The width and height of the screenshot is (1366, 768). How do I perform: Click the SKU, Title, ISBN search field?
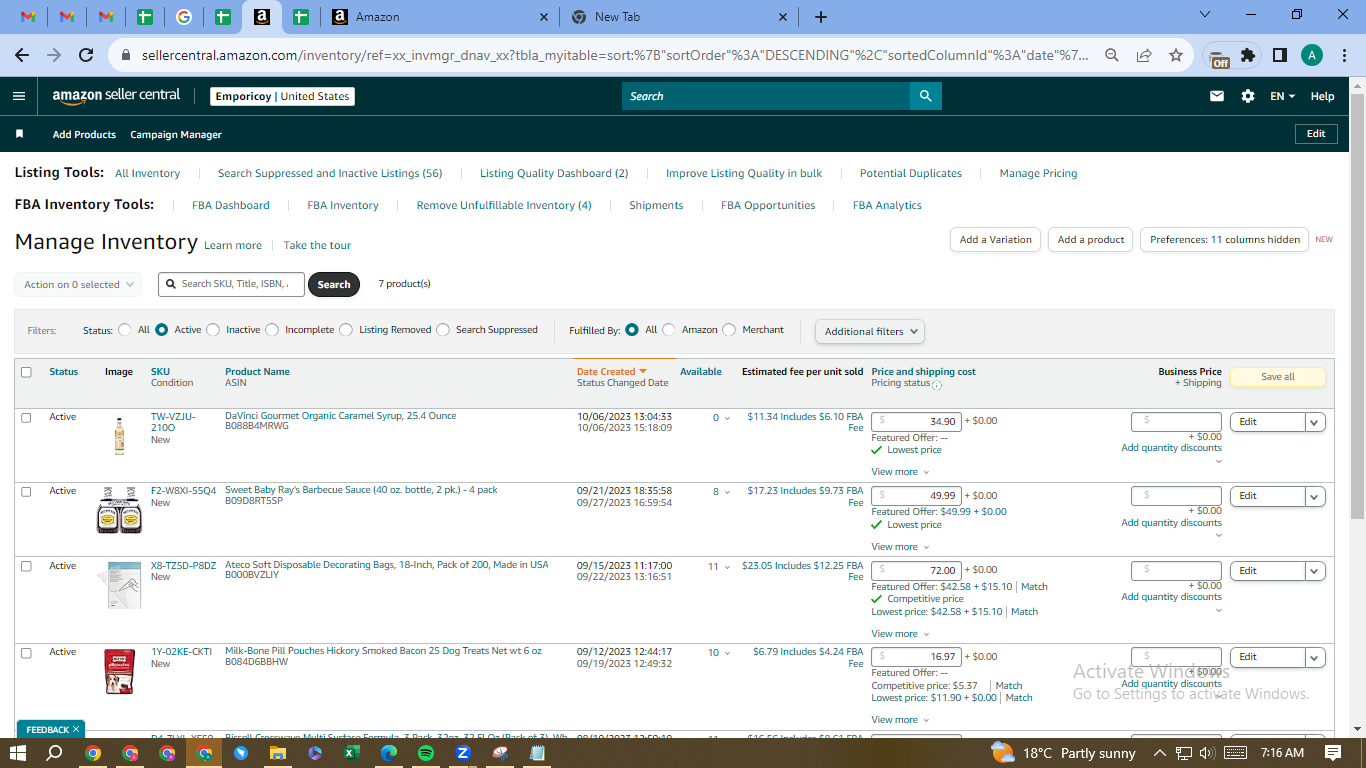[x=231, y=284]
